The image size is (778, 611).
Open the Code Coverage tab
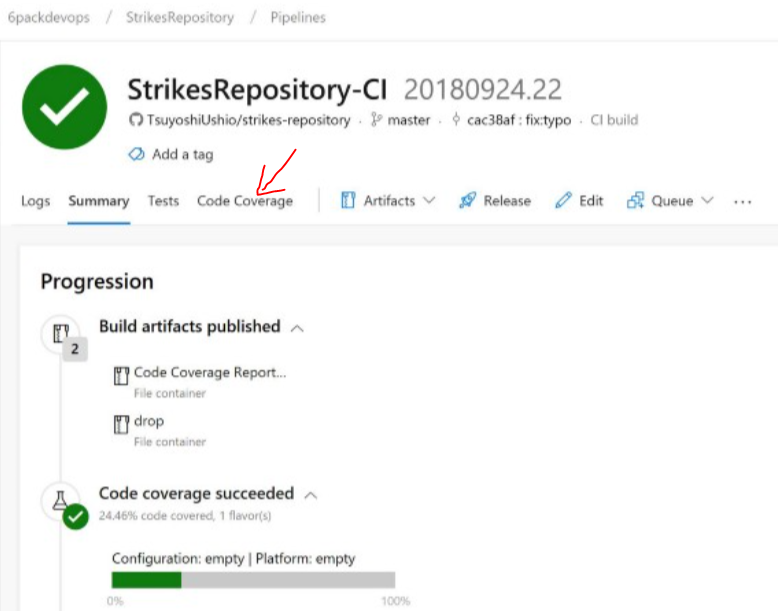coord(245,201)
